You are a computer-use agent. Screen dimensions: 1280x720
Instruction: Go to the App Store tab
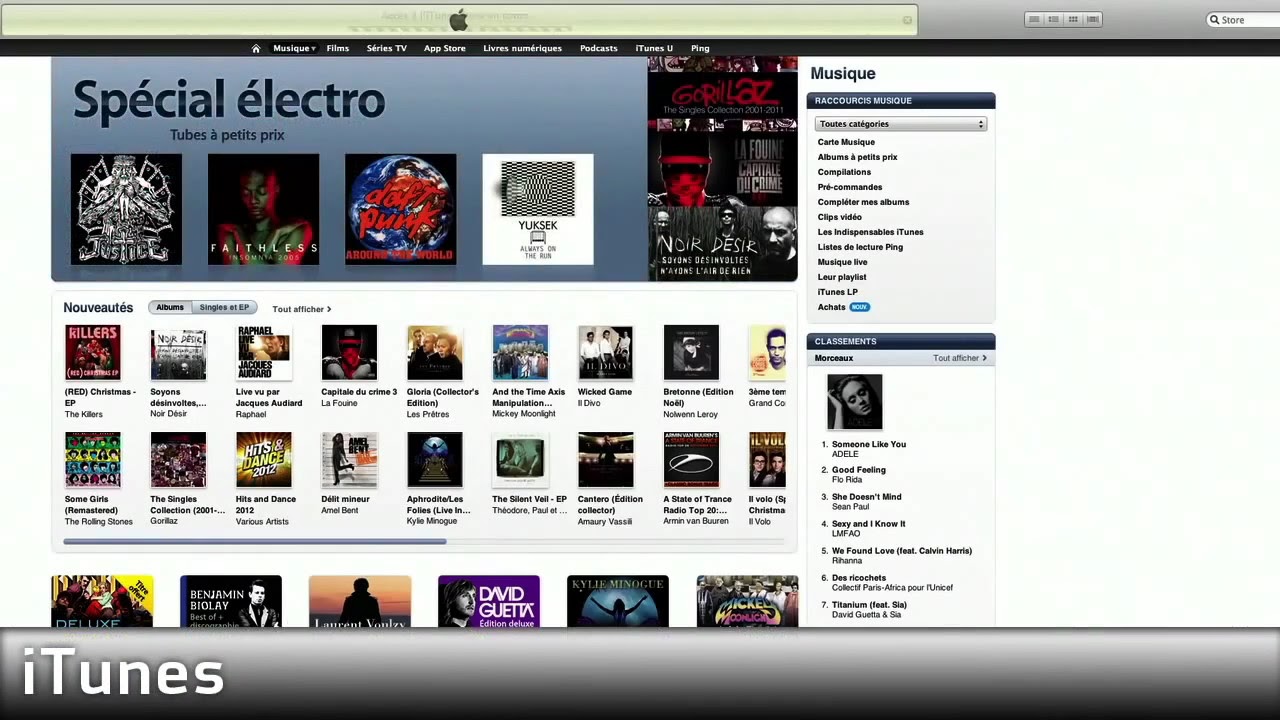(x=445, y=48)
